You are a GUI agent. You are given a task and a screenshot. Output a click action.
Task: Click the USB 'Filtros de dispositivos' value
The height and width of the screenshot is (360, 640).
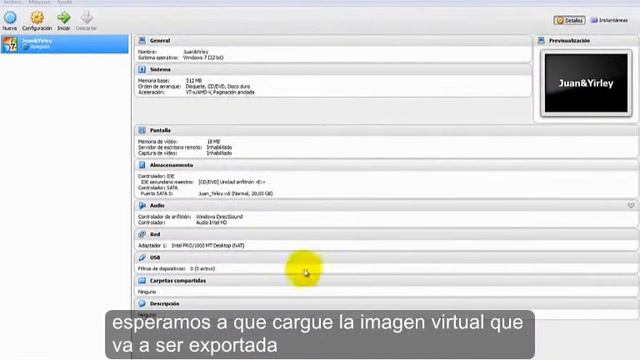pyautogui.click(x=202, y=269)
